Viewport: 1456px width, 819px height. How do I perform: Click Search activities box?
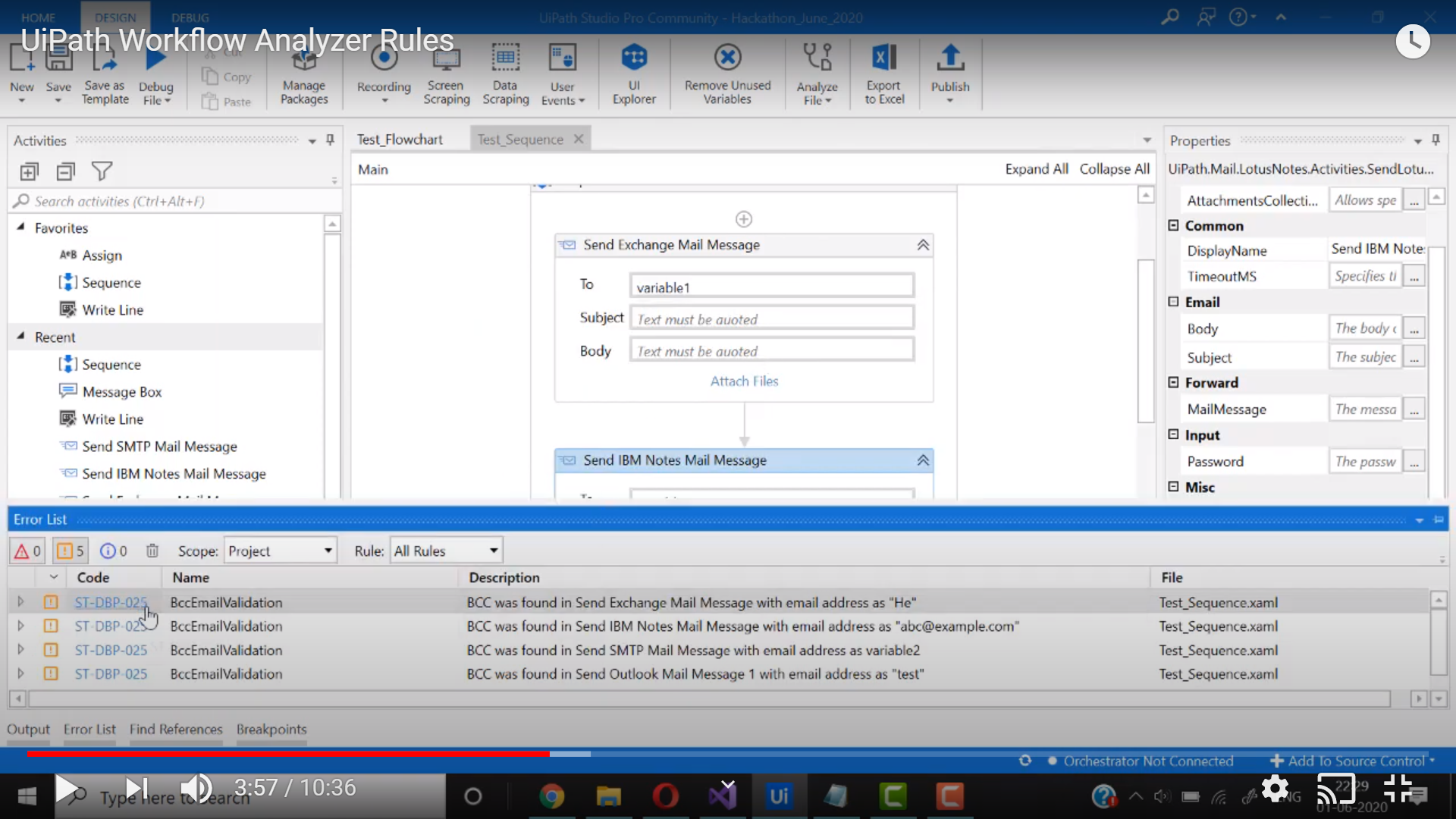174,201
